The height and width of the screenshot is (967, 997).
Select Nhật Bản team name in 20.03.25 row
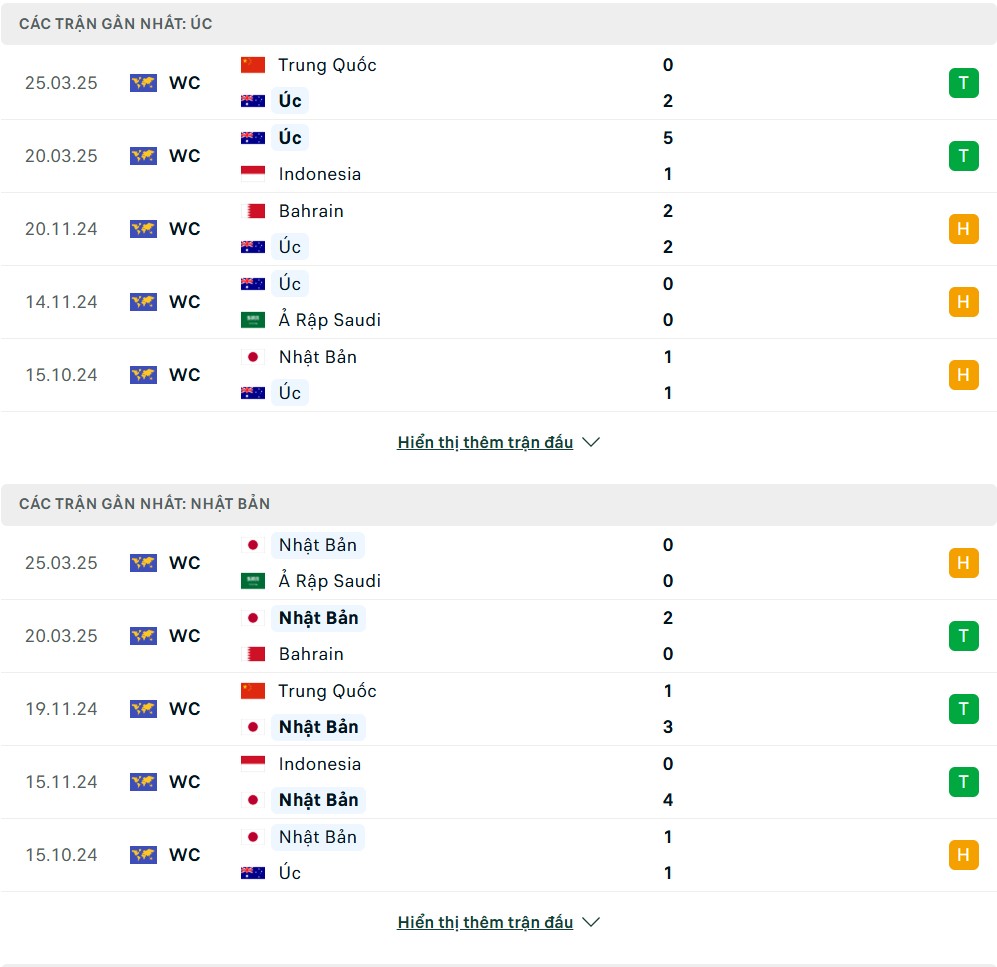[x=318, y=618]
